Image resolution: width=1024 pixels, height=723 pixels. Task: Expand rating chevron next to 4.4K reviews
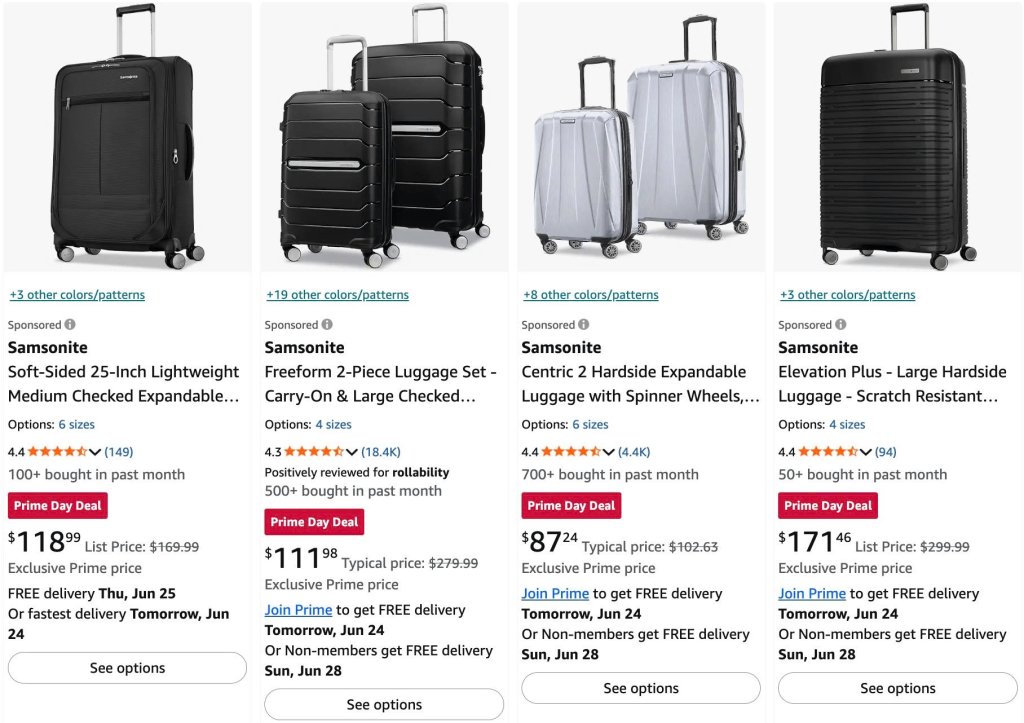point(608,452)
